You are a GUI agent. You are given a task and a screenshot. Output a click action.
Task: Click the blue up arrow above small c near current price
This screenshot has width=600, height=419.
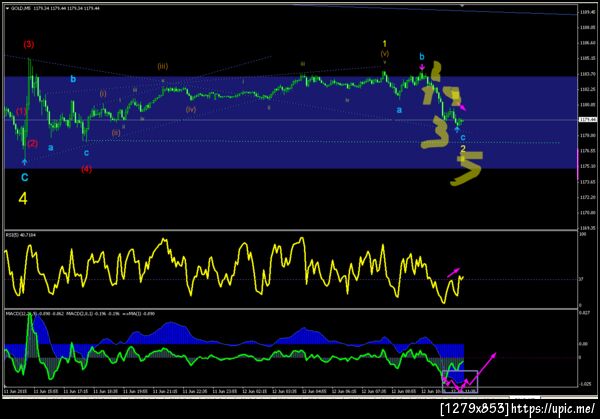[457, 130]
